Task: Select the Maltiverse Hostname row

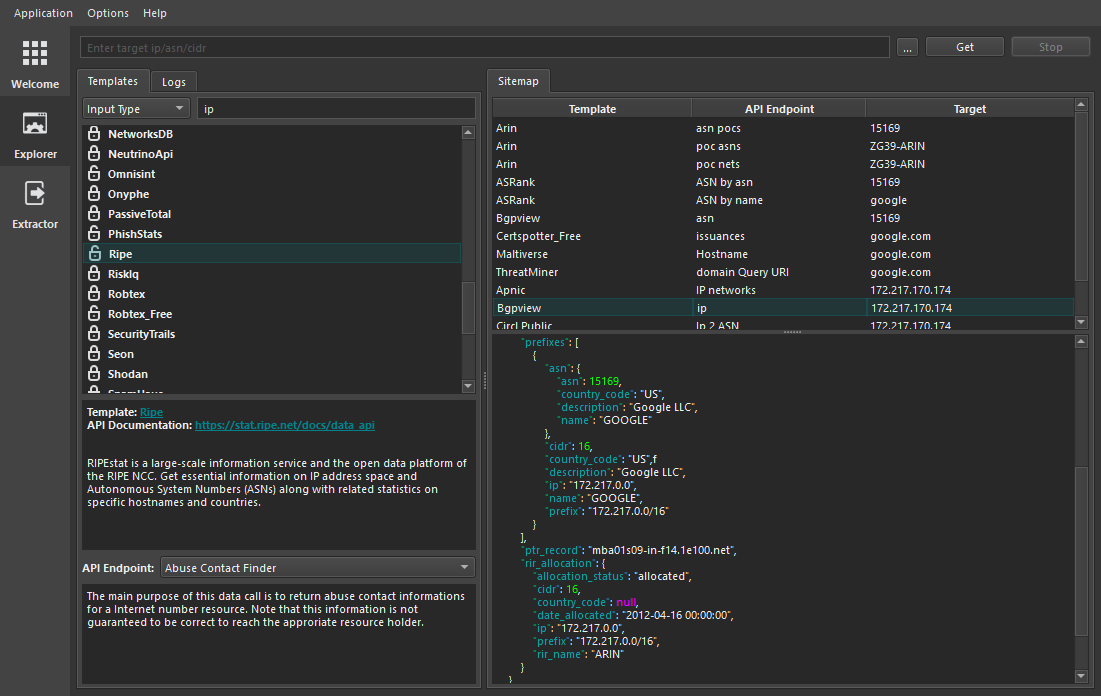Action: (783, 254)
